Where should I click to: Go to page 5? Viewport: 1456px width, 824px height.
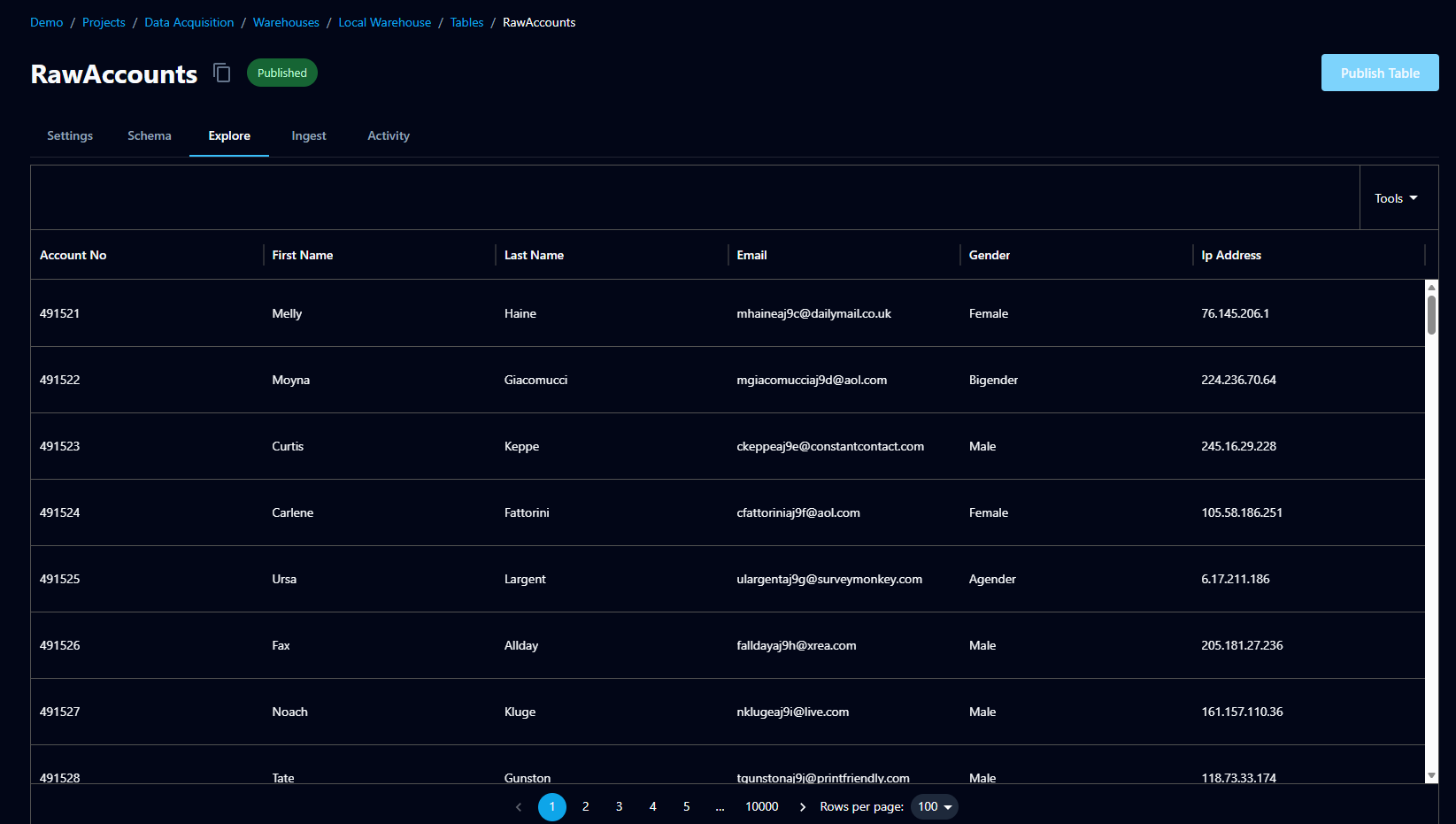pyautogui.click(x=687, y=807)
